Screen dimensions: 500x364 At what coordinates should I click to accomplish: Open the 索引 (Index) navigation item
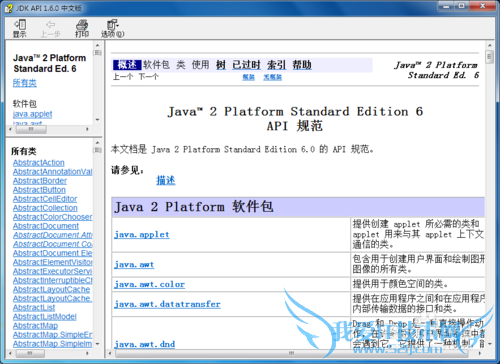276,65
